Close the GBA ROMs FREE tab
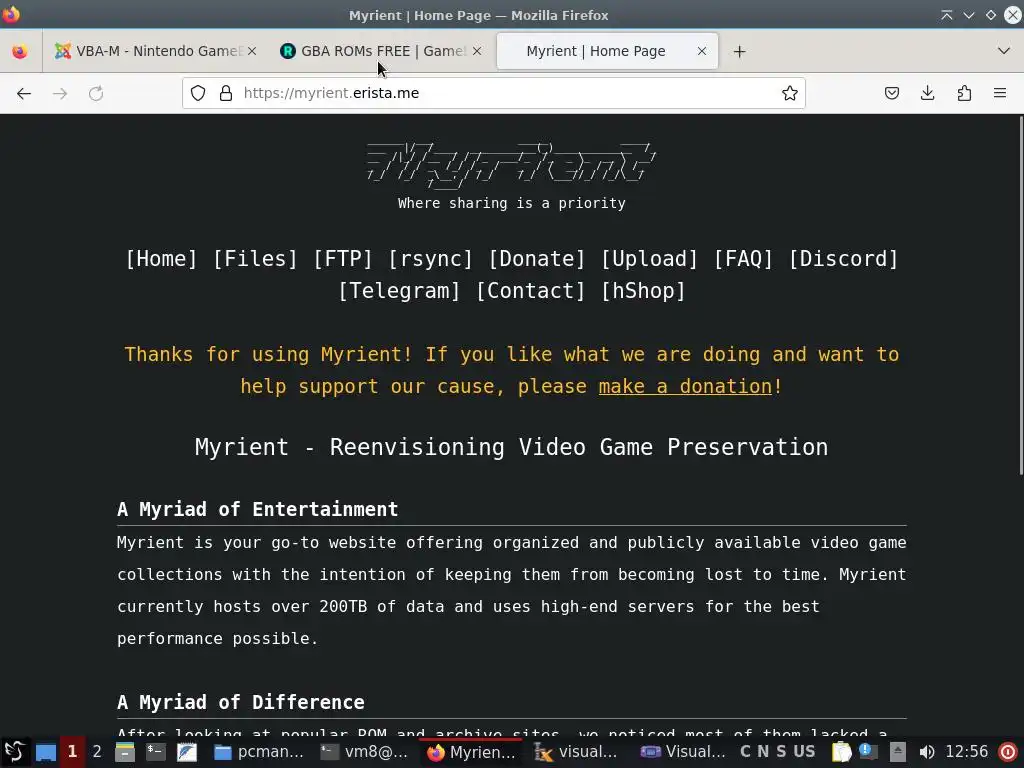This screenshot has height=768, width=1024. tap(477, 51)
